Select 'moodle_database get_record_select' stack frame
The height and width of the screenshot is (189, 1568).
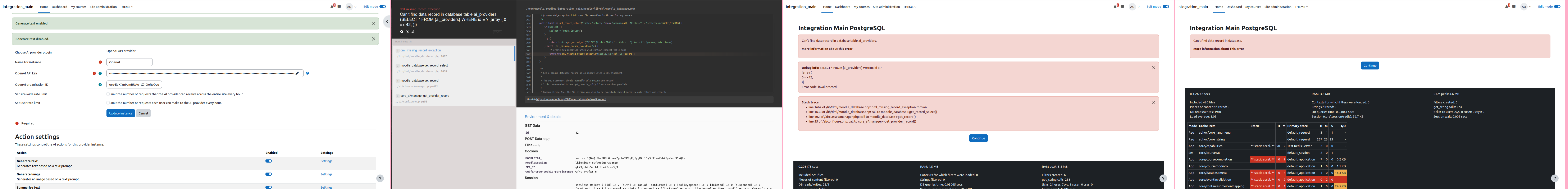click(453, 68)
